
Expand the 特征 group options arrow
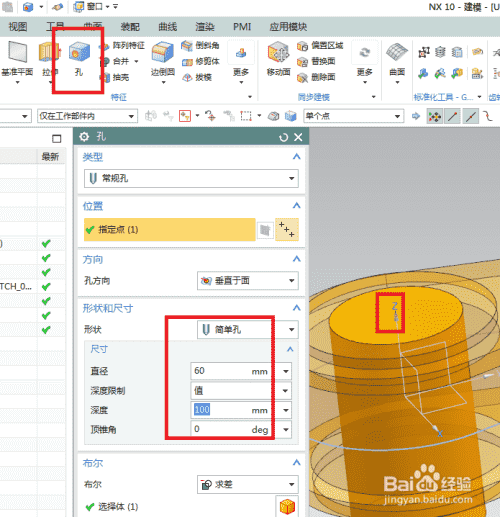tap(250, 97)
